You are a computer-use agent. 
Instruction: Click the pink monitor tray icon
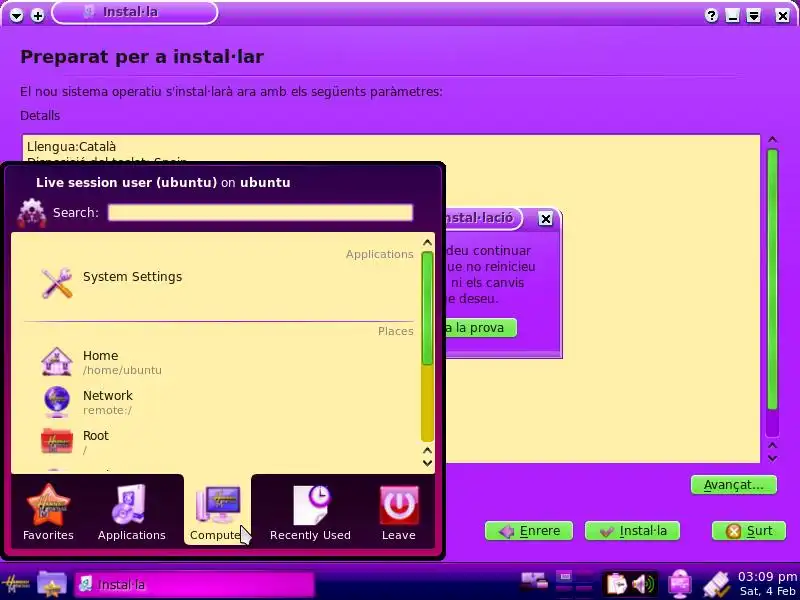pyautogui.click(x=680, y=584)
